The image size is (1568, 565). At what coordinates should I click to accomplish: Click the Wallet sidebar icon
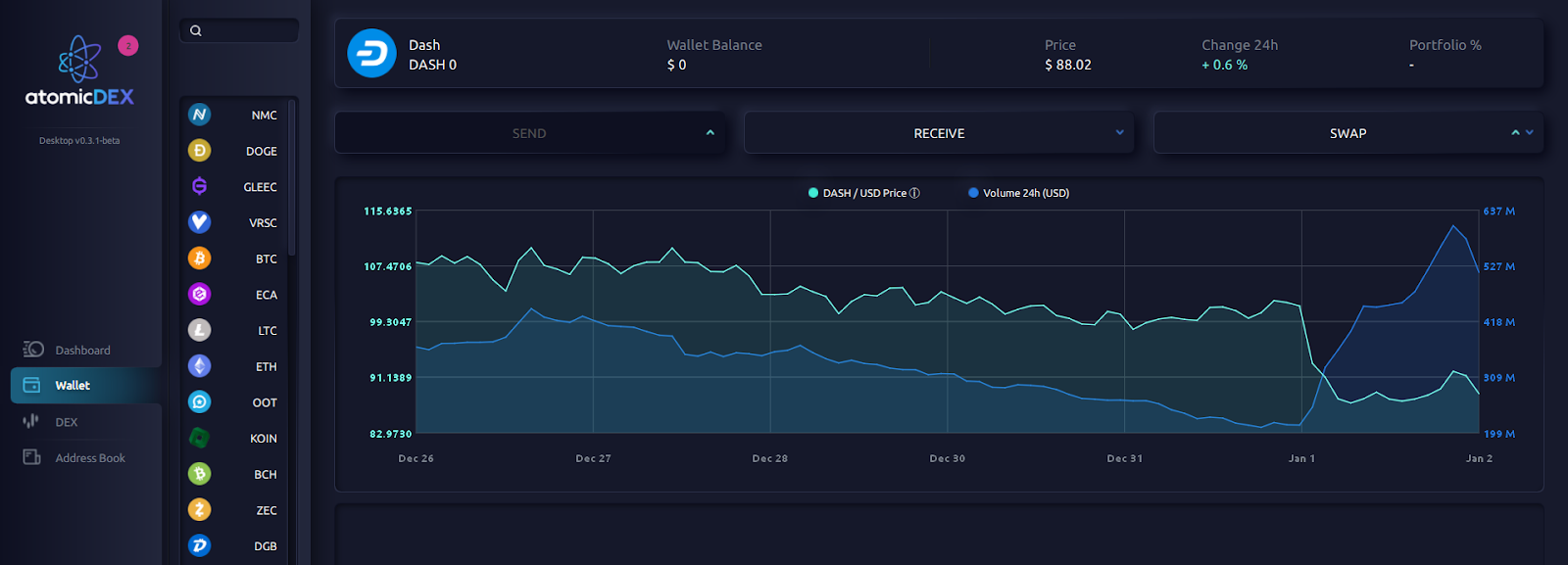click(32, 385)
